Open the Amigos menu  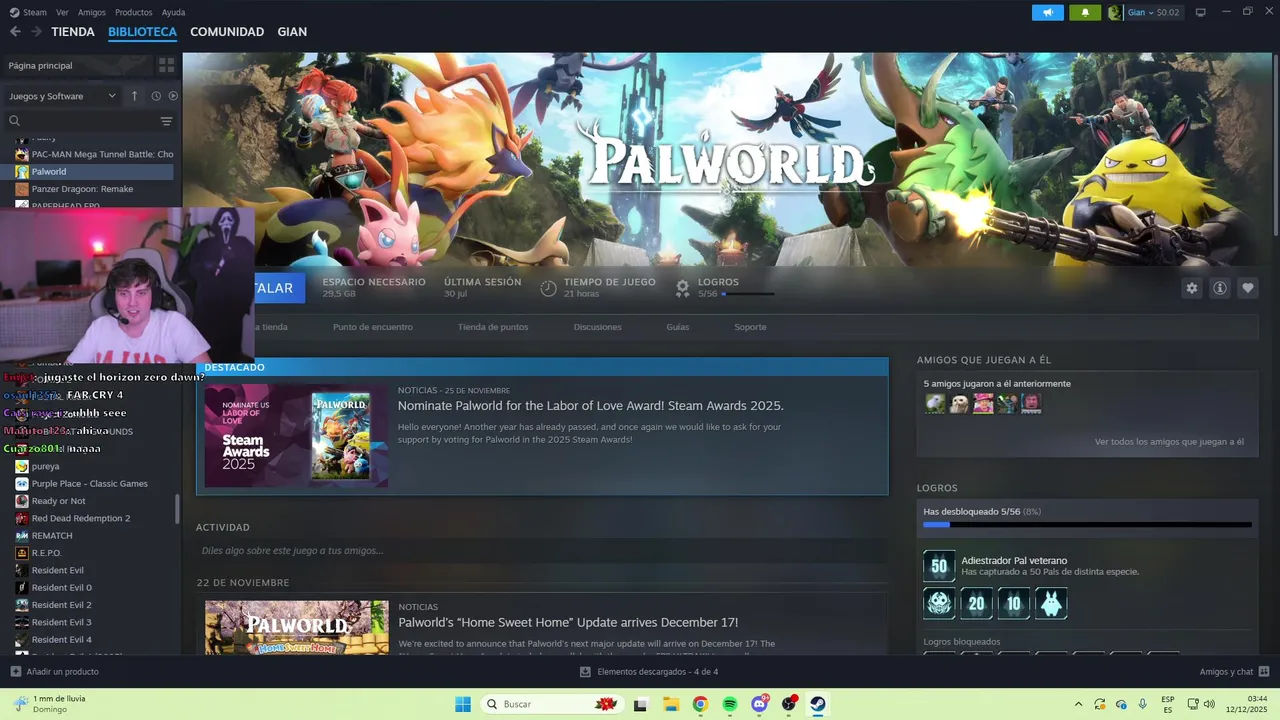(x=92, y=12)
